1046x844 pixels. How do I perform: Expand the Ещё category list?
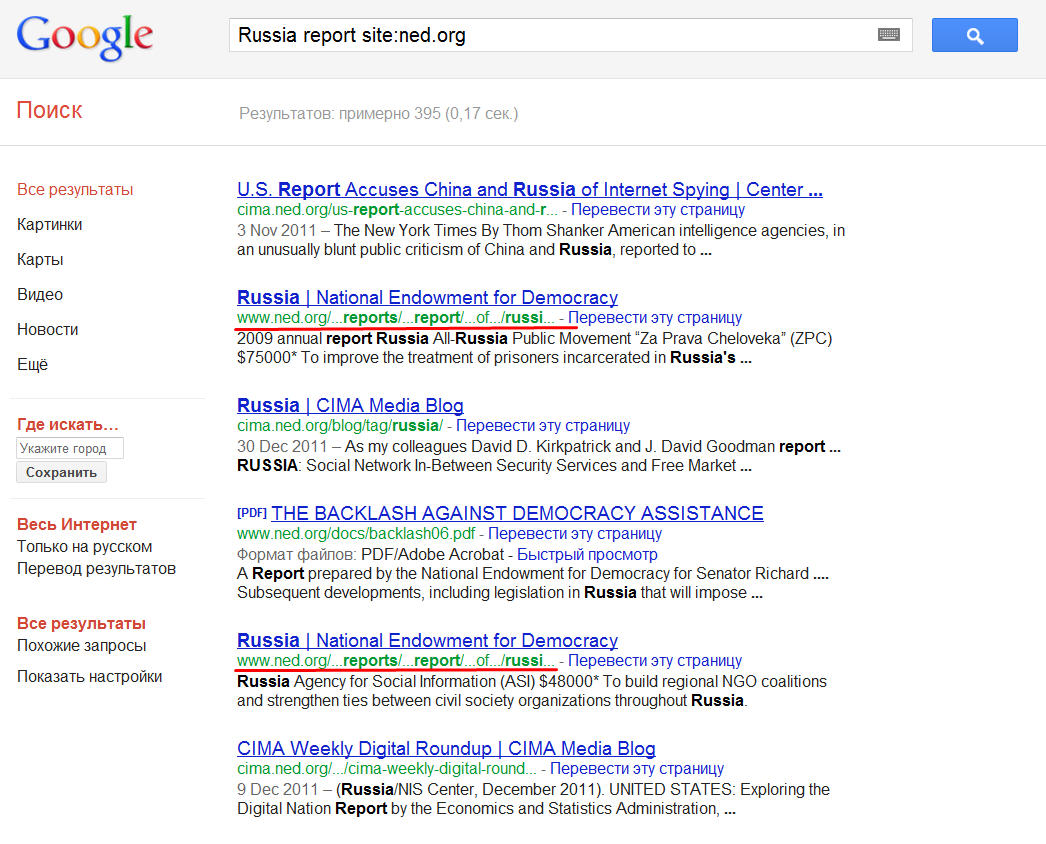[33, 364]
